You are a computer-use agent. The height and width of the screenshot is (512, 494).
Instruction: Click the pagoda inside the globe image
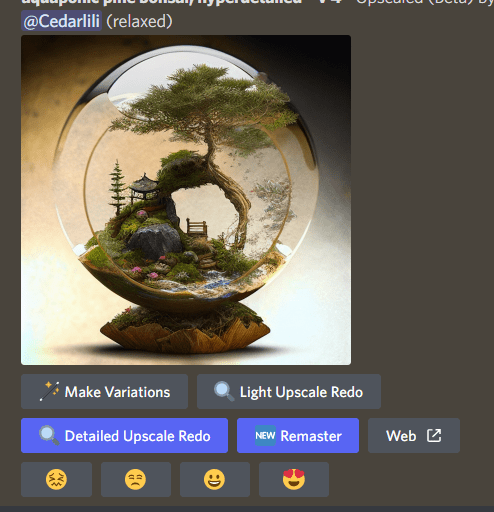[144, 187]
